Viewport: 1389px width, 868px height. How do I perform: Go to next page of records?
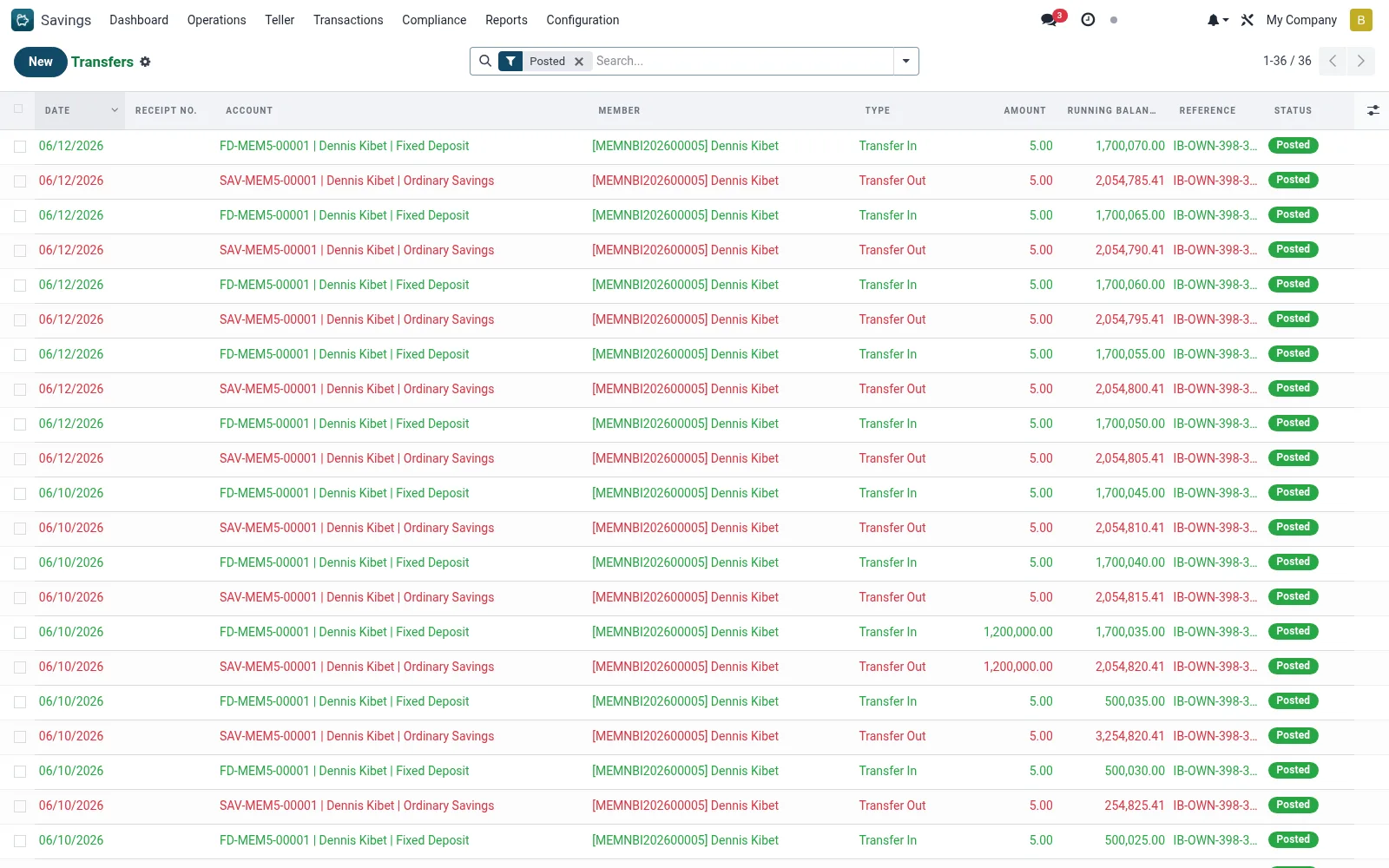click(1361, 61)
